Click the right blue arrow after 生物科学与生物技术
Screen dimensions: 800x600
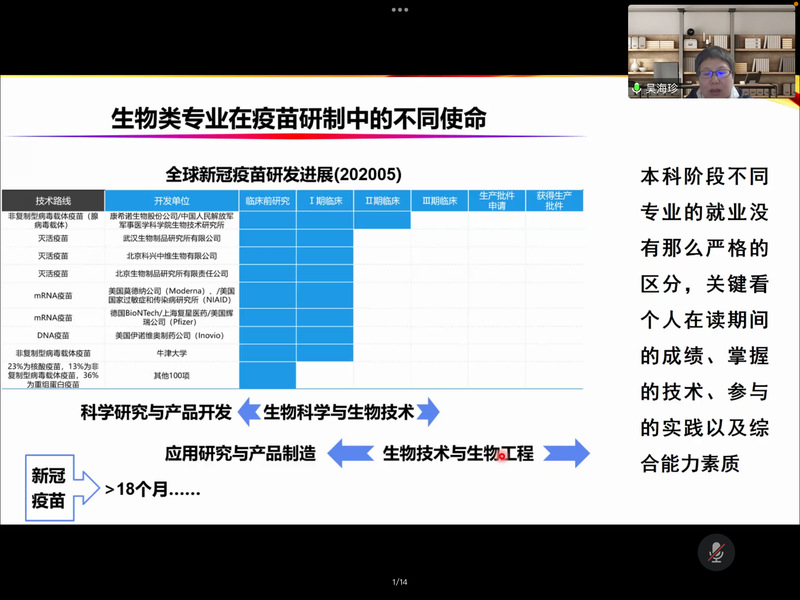pyautogui.click(x=427, y=412)
